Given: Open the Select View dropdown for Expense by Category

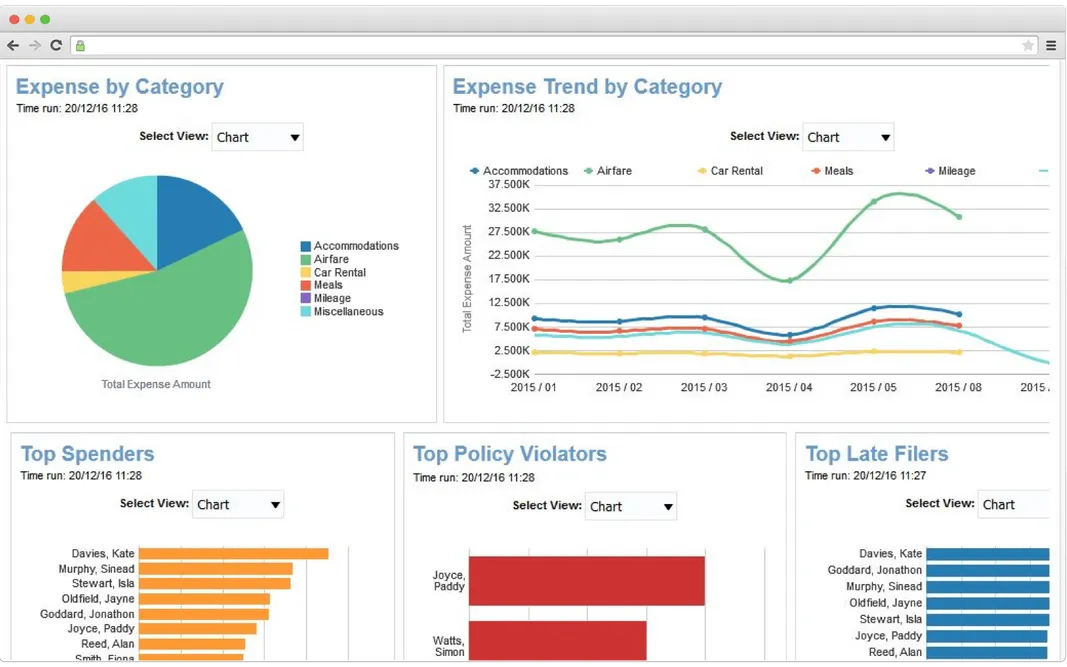Looking at the screenshot, I should point(257,137).
